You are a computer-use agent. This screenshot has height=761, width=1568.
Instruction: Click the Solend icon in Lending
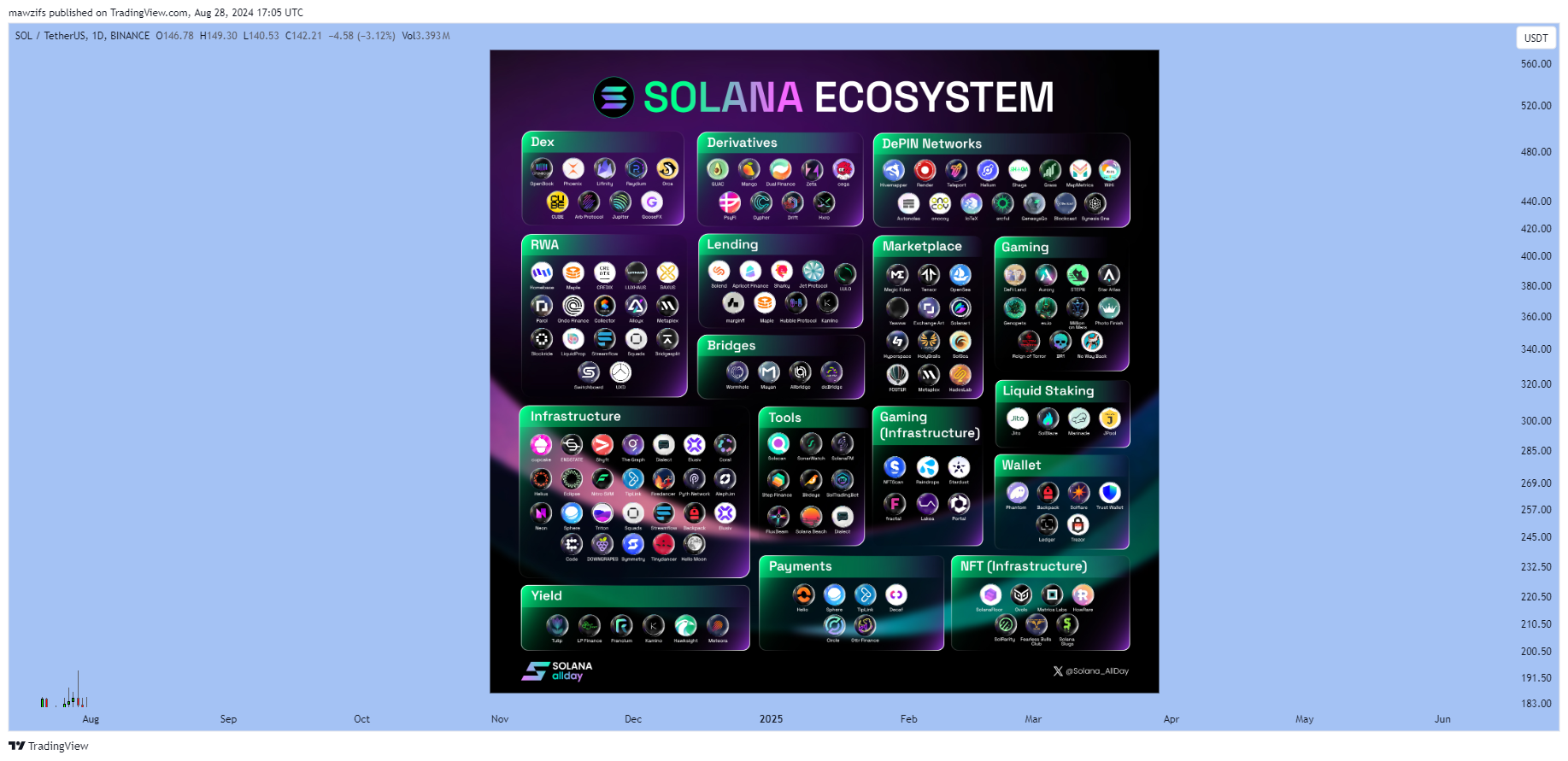point(719,271)
